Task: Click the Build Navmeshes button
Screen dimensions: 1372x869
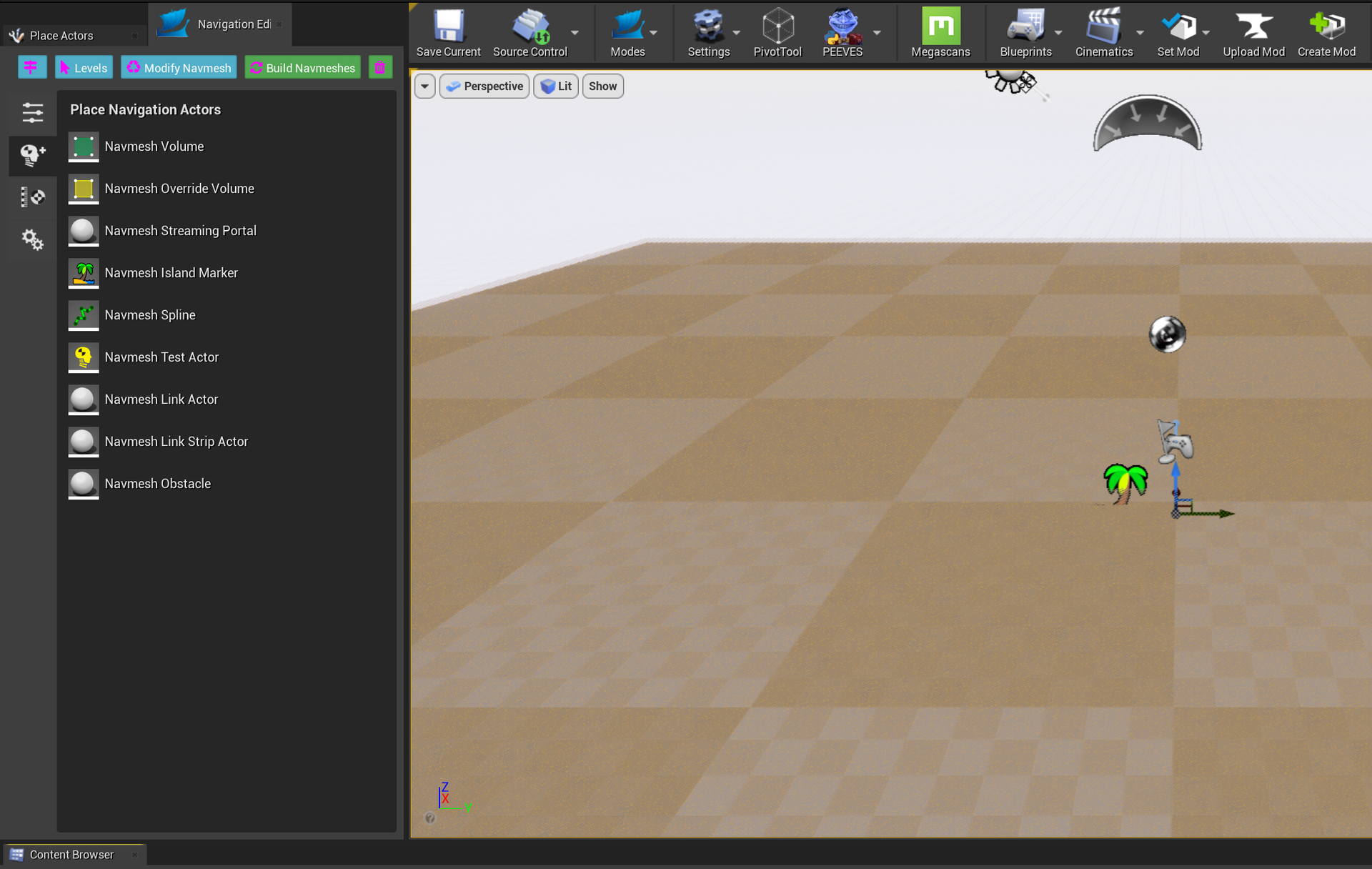Action: [x=302, y=68]
